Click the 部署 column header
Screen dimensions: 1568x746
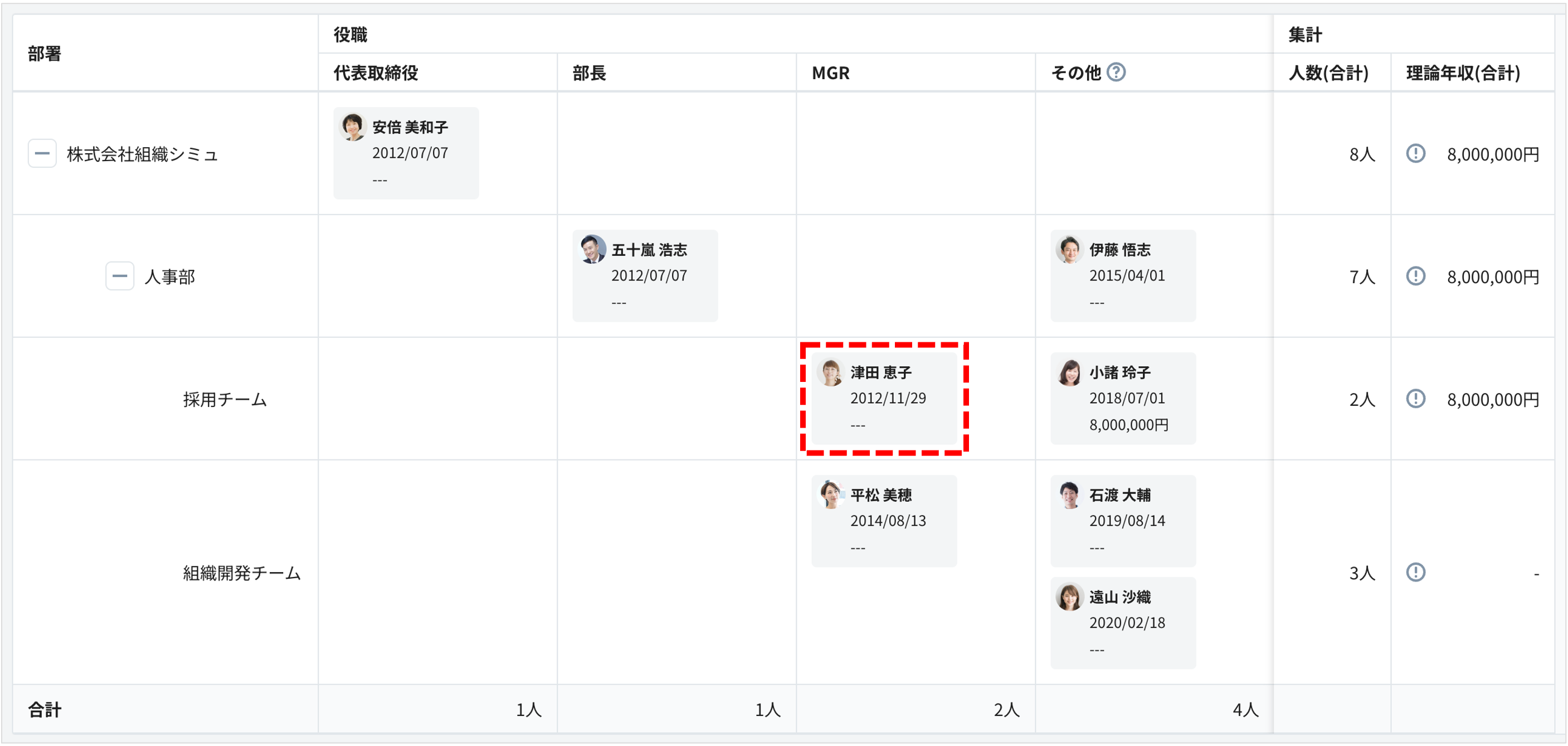point(45,54)
